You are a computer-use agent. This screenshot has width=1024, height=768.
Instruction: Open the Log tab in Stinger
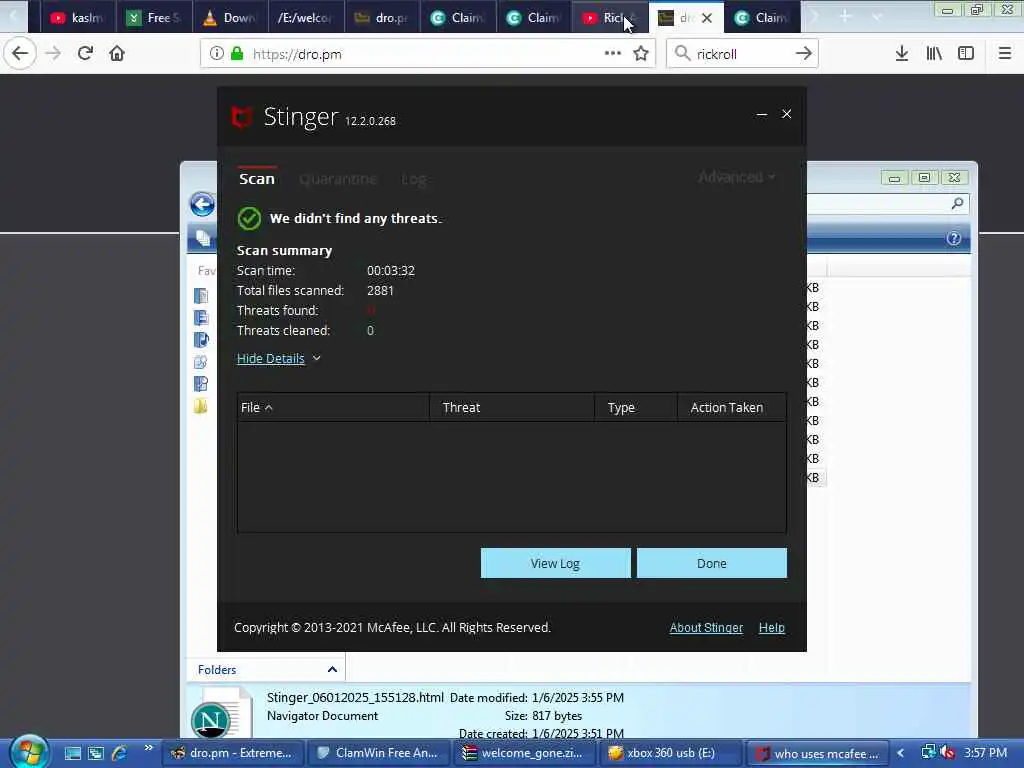pos(413,179)
